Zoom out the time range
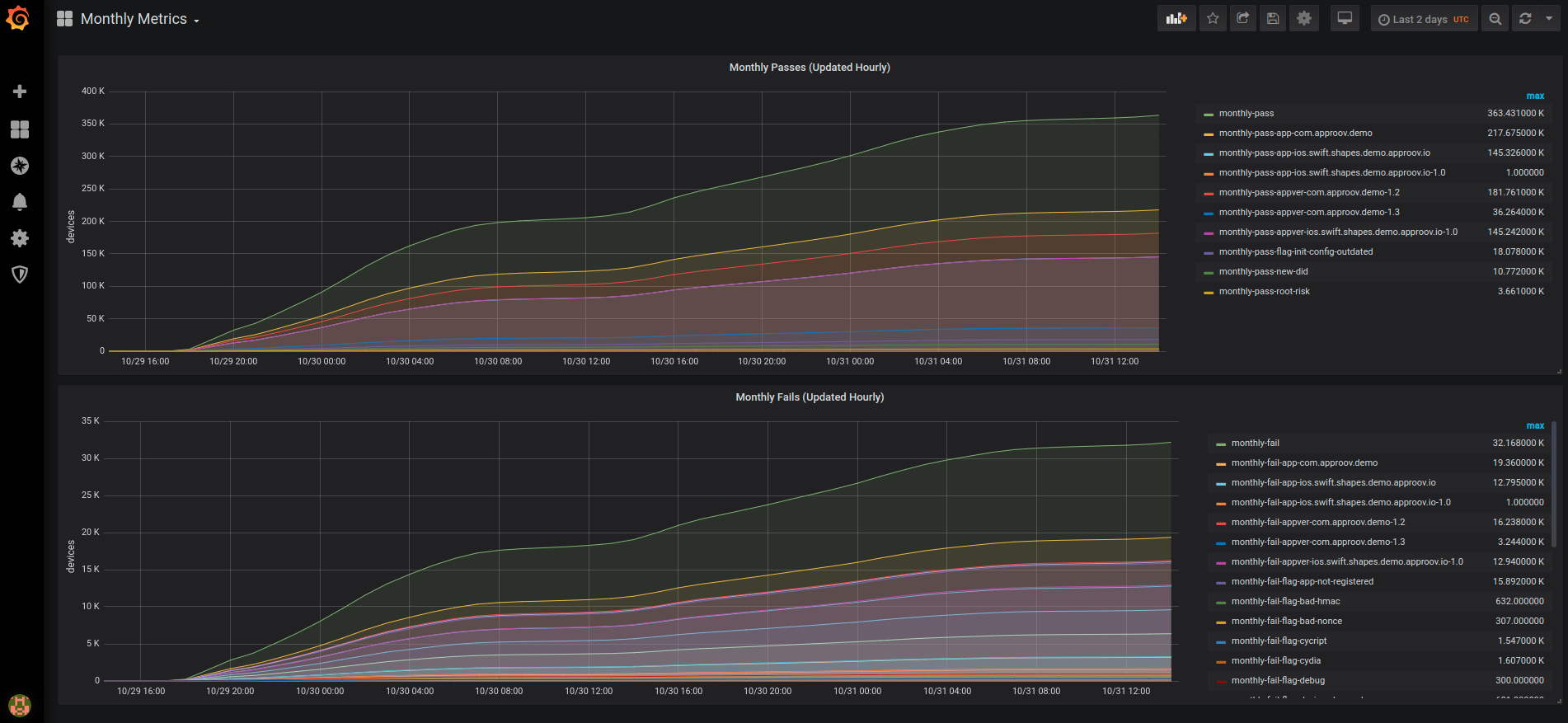Screen dimensions: 1568x723 point(1495,18)
